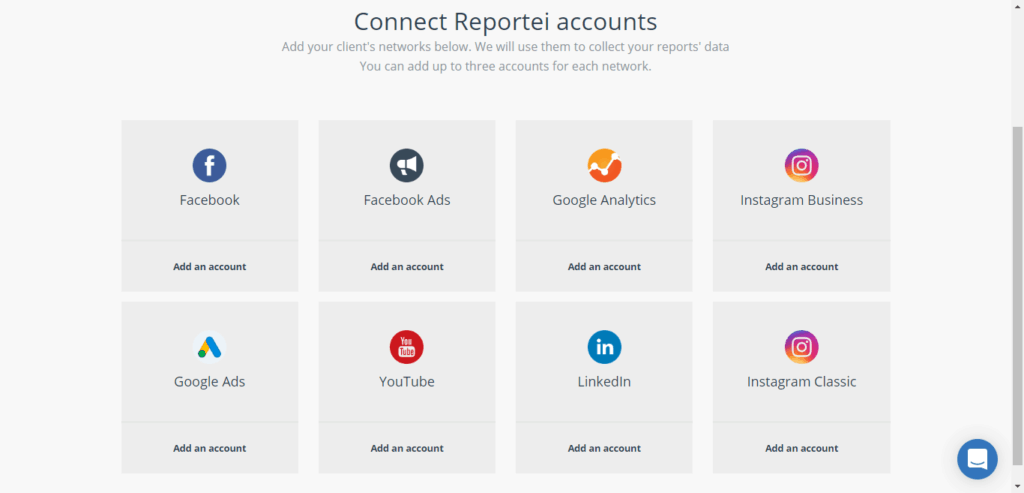This screenshot has width=1024, height=493.
Task: Open the chat support bubble
Action: [x=977, y=459]
